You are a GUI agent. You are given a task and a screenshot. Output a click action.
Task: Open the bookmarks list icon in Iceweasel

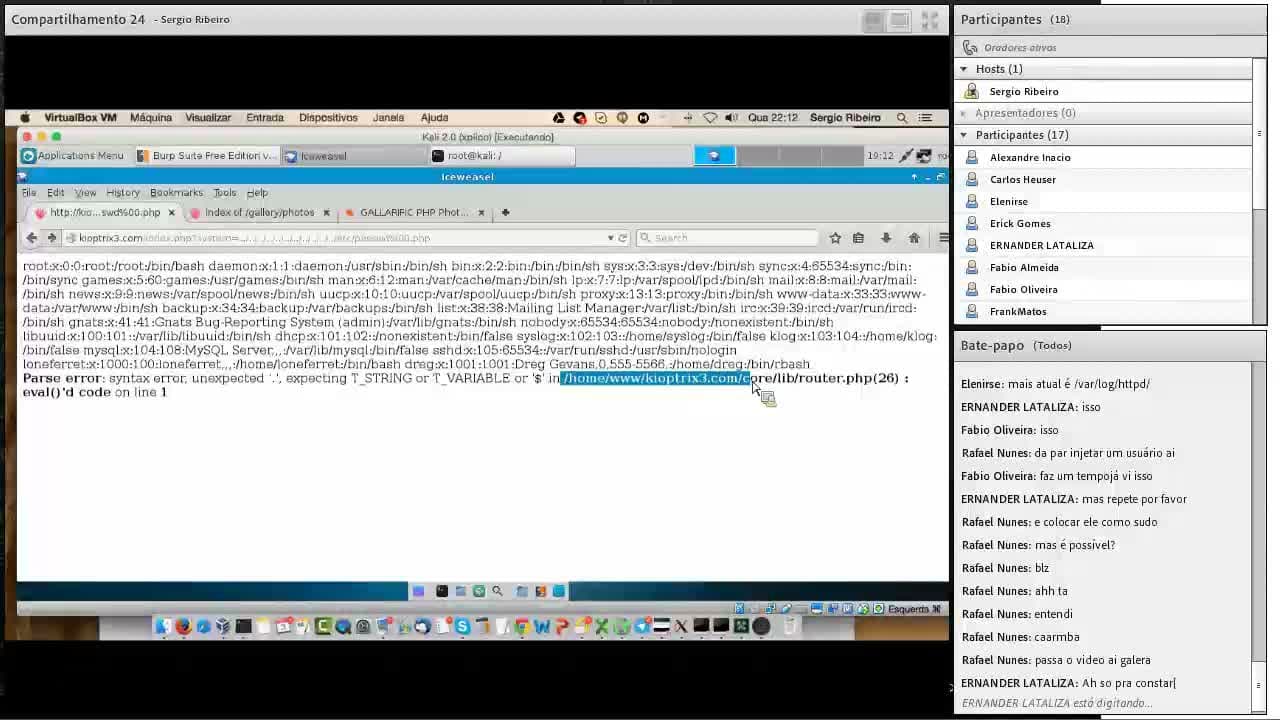(858, 238)
